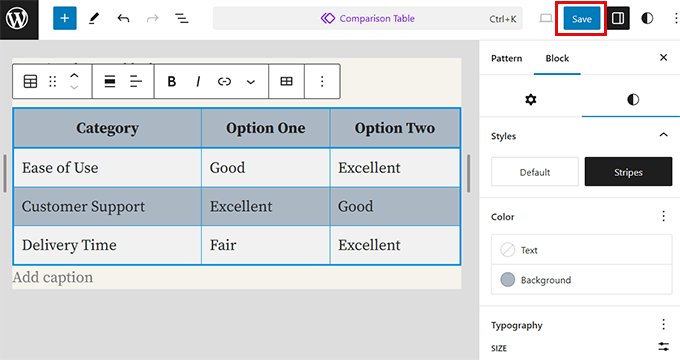Switch to the Pattern tab
Screen dimensions: 680x360
coord(507,58)
